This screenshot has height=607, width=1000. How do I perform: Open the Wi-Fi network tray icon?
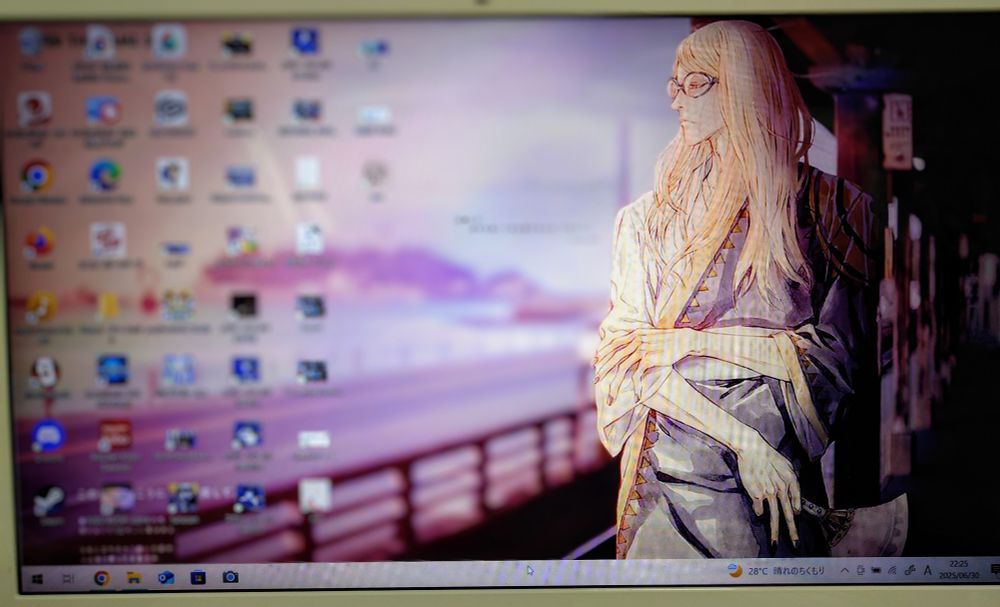pos(892,570)
